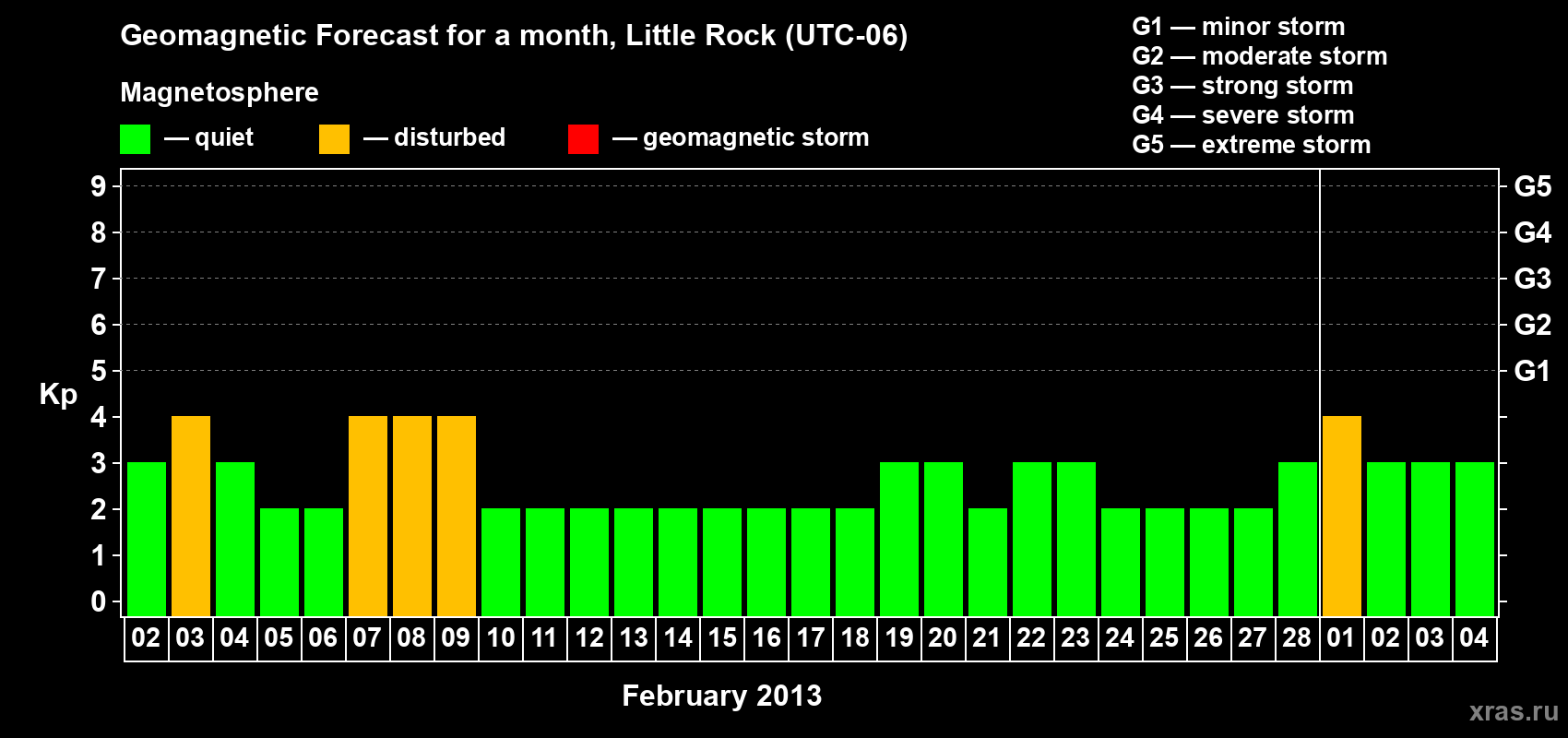The image size is (1568, 738).
Task: Click the G5 storm level label
Action: 1533,186
